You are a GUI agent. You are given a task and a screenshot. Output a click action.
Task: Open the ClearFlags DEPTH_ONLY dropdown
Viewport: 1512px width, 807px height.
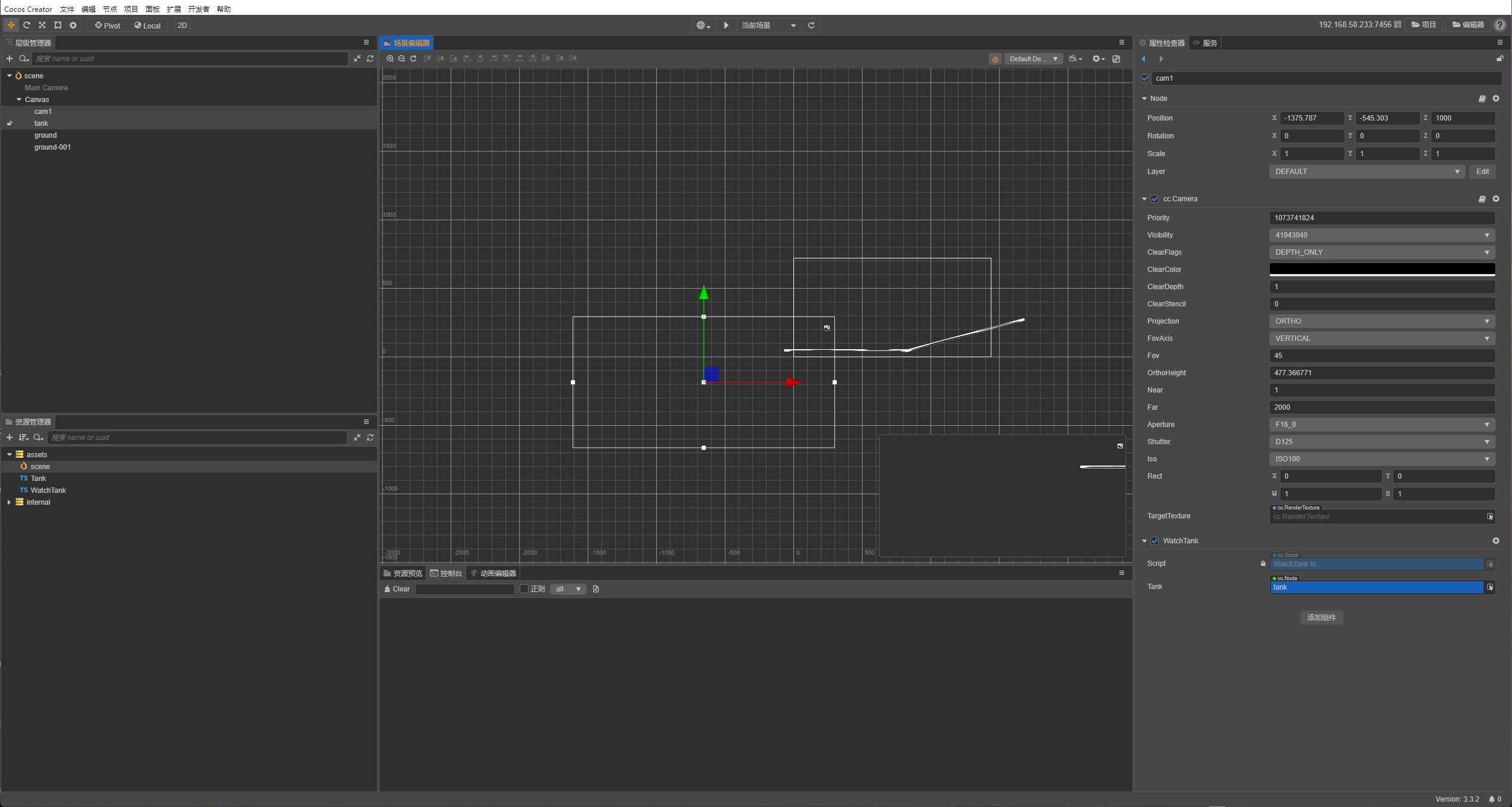point(1381,252)
